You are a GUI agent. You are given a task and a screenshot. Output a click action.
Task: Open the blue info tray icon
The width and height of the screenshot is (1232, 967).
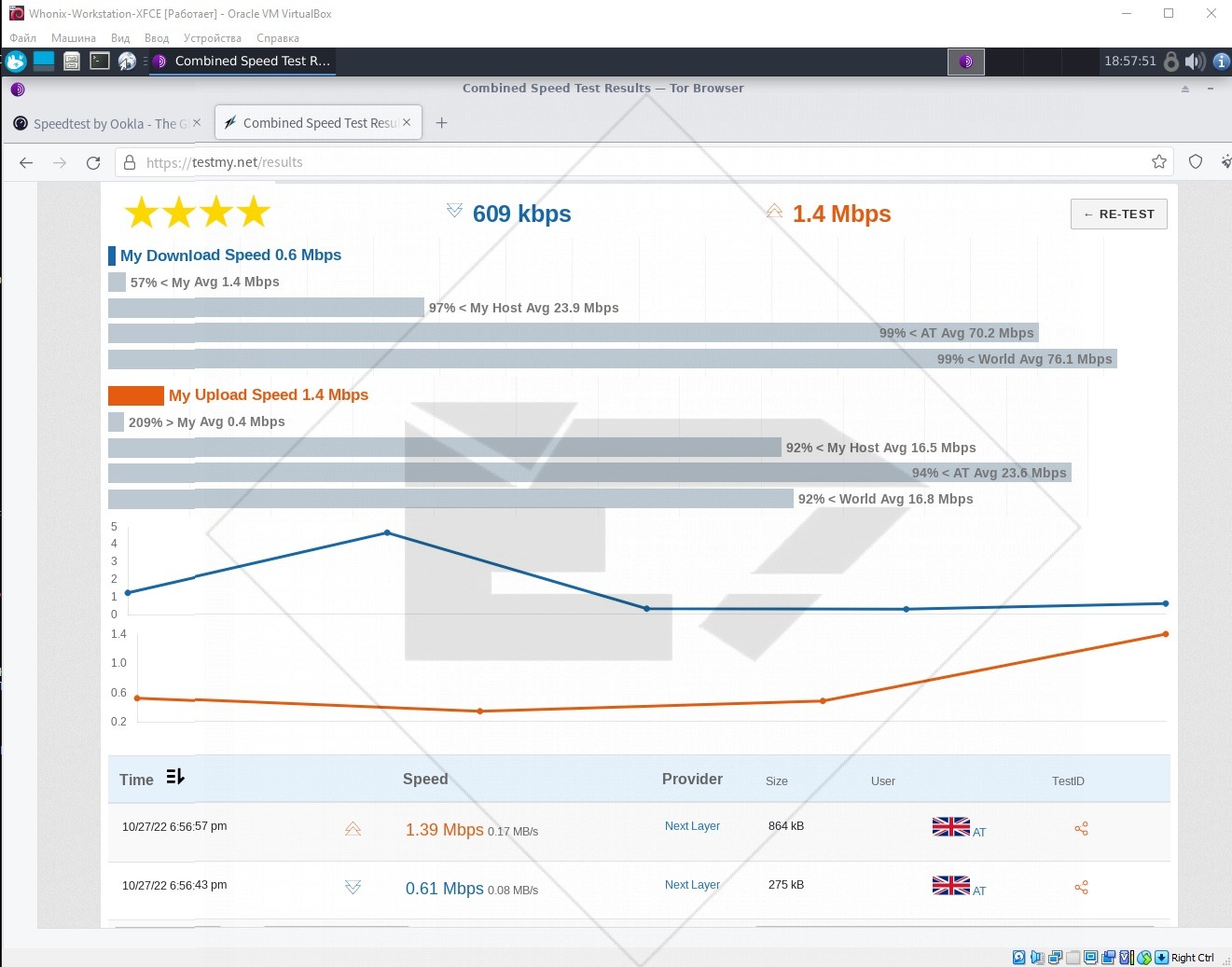tap(1221, 62)
